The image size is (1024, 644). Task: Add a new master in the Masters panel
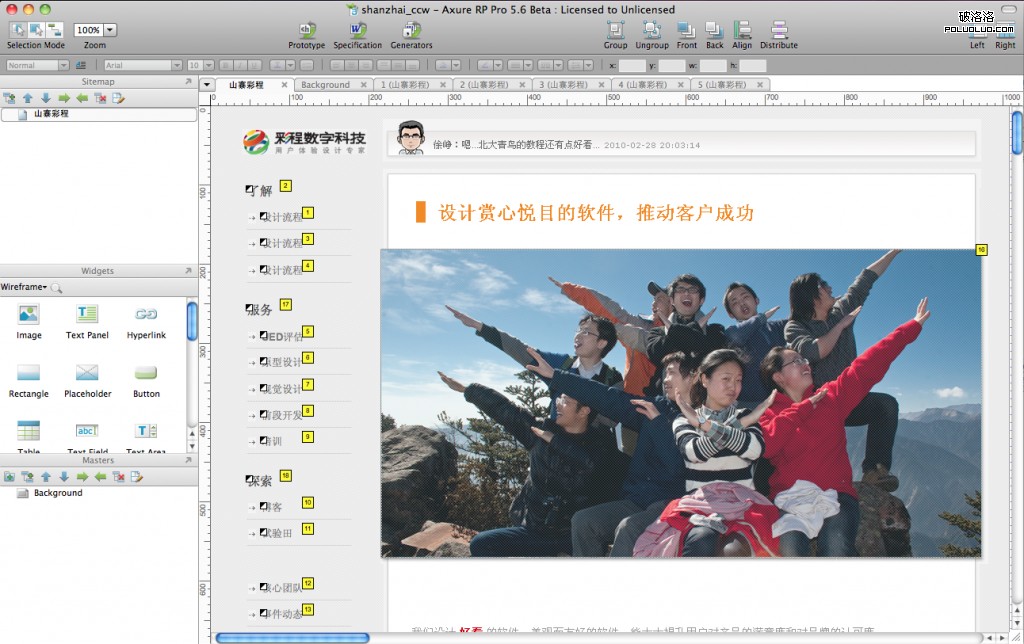coord(9,477)
